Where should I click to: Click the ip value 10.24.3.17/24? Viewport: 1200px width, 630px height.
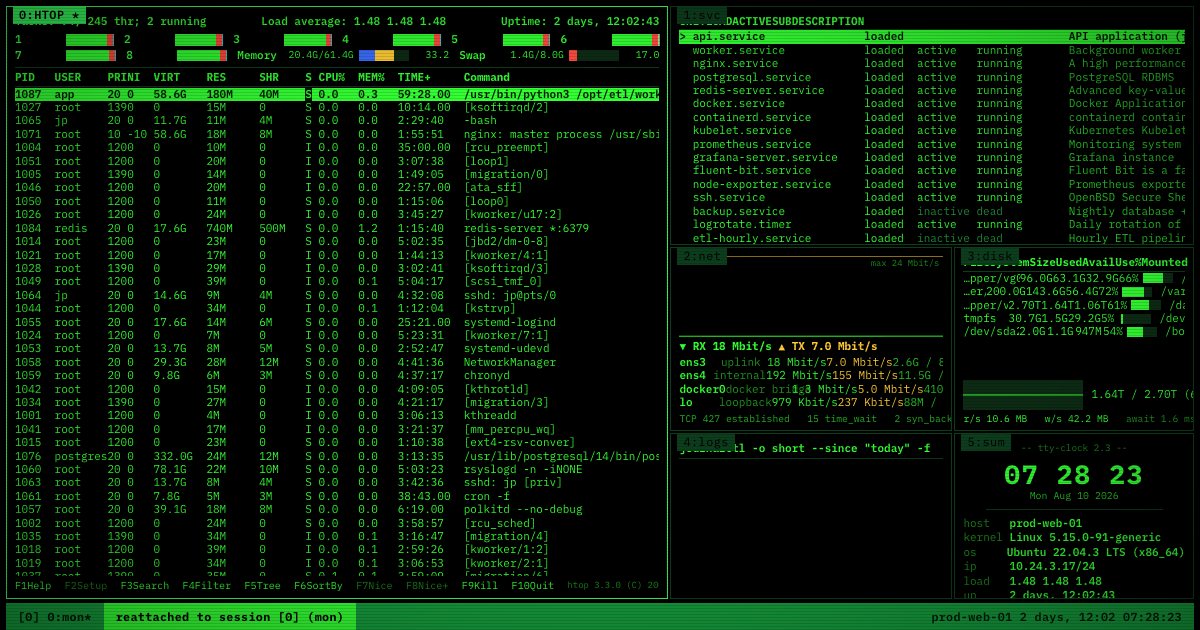[1051, 566]
